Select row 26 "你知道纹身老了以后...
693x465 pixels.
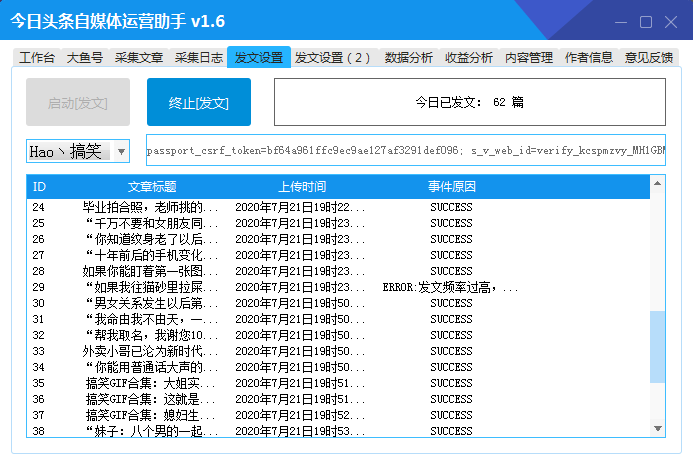(x=338, y=239)
